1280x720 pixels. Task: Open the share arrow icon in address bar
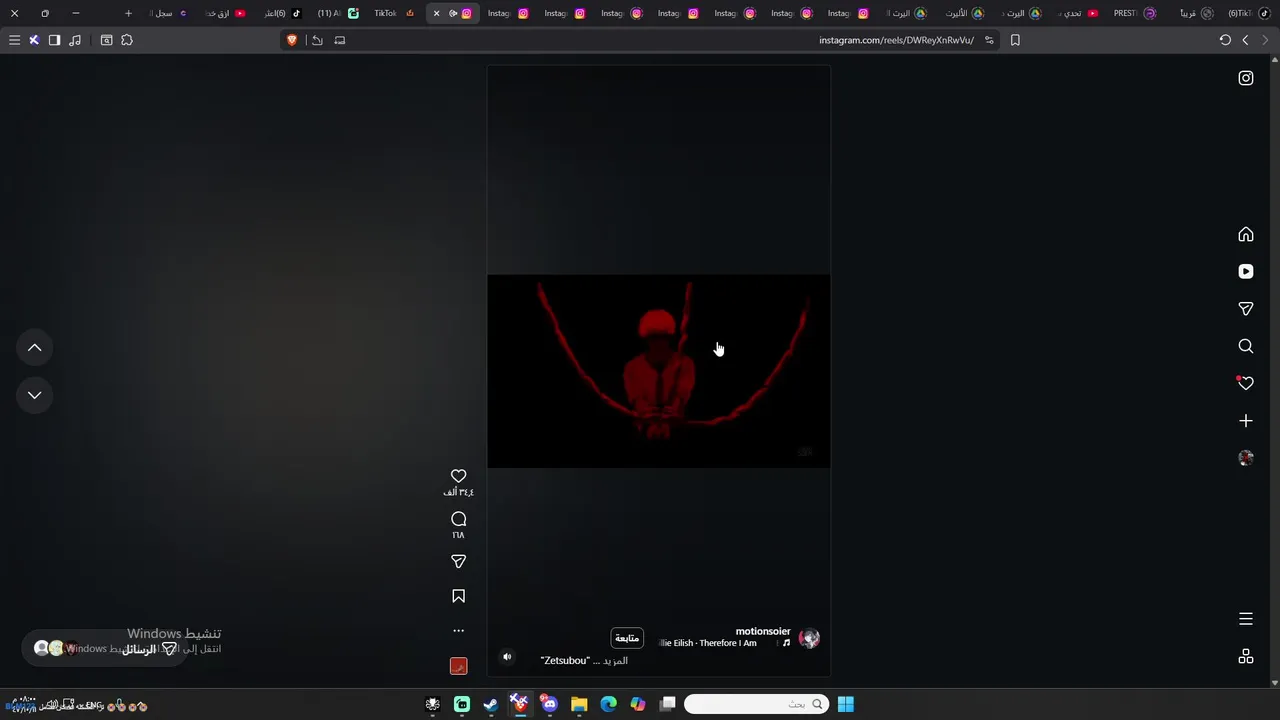click(x=317, y=40)
